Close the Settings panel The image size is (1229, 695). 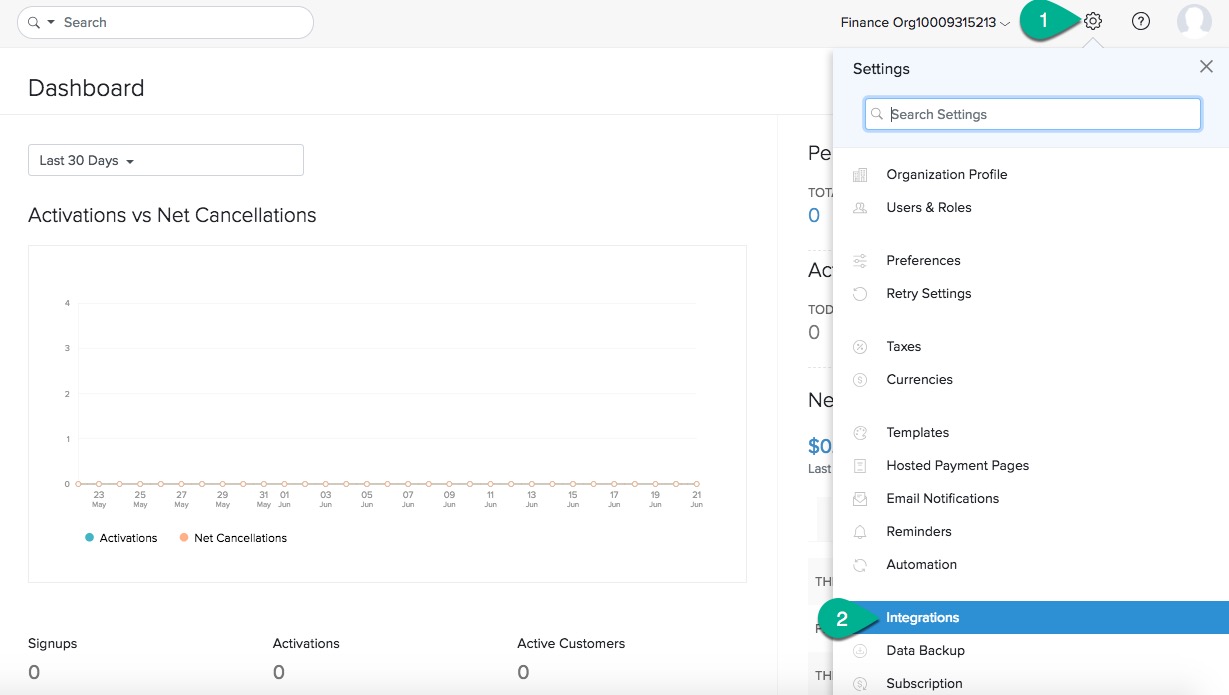(1206, 67)
